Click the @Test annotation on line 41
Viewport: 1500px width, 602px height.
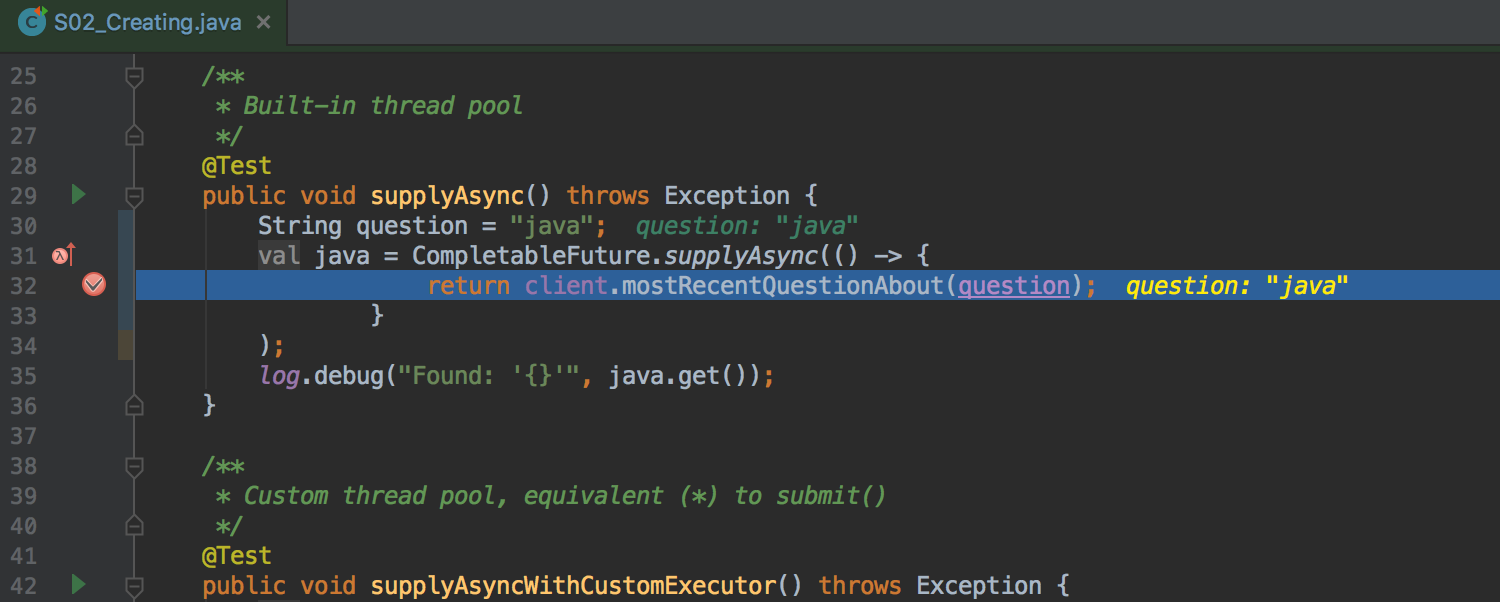click(237, 556)
